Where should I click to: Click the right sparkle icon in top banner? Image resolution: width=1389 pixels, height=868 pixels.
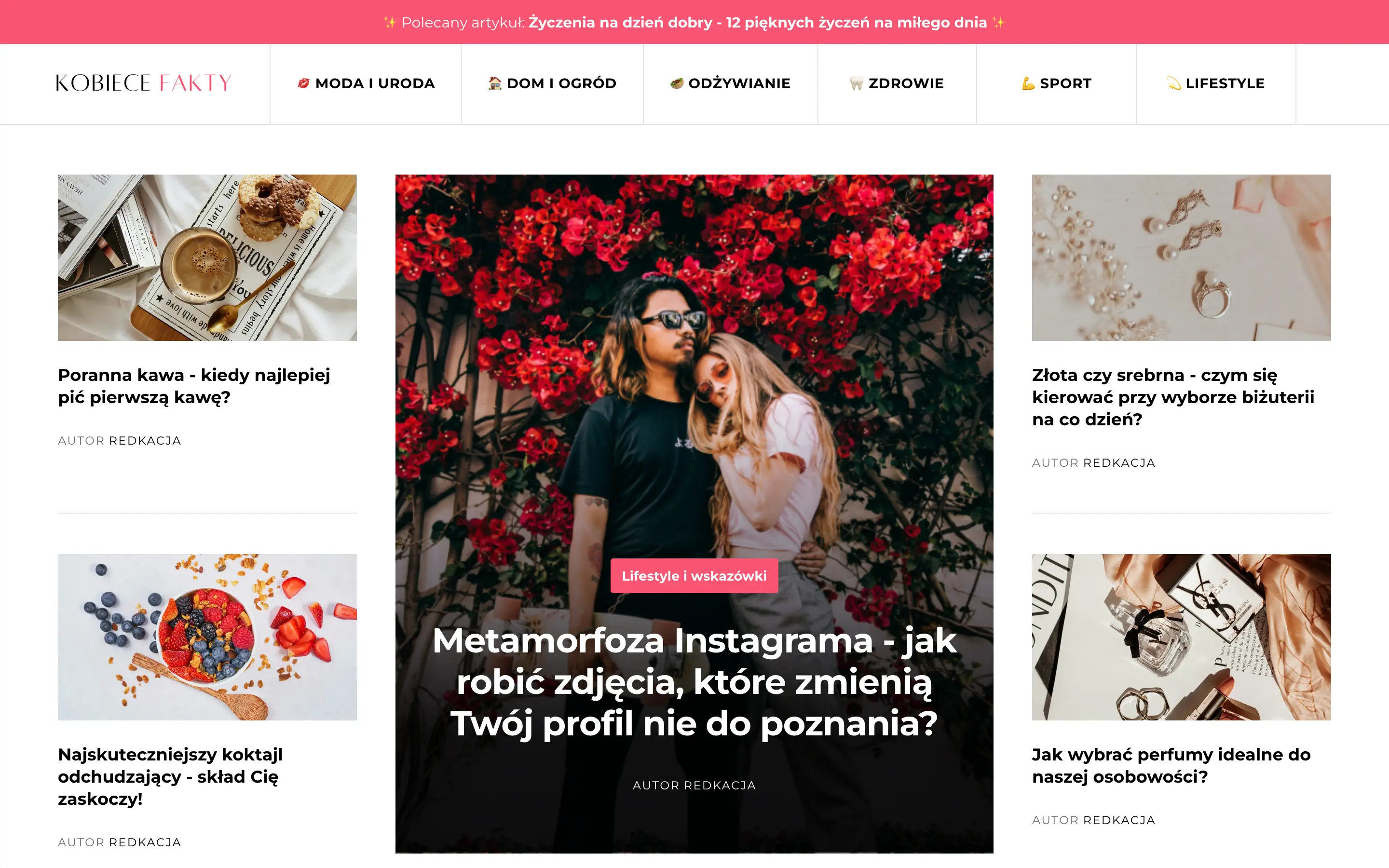pos(999,22)
